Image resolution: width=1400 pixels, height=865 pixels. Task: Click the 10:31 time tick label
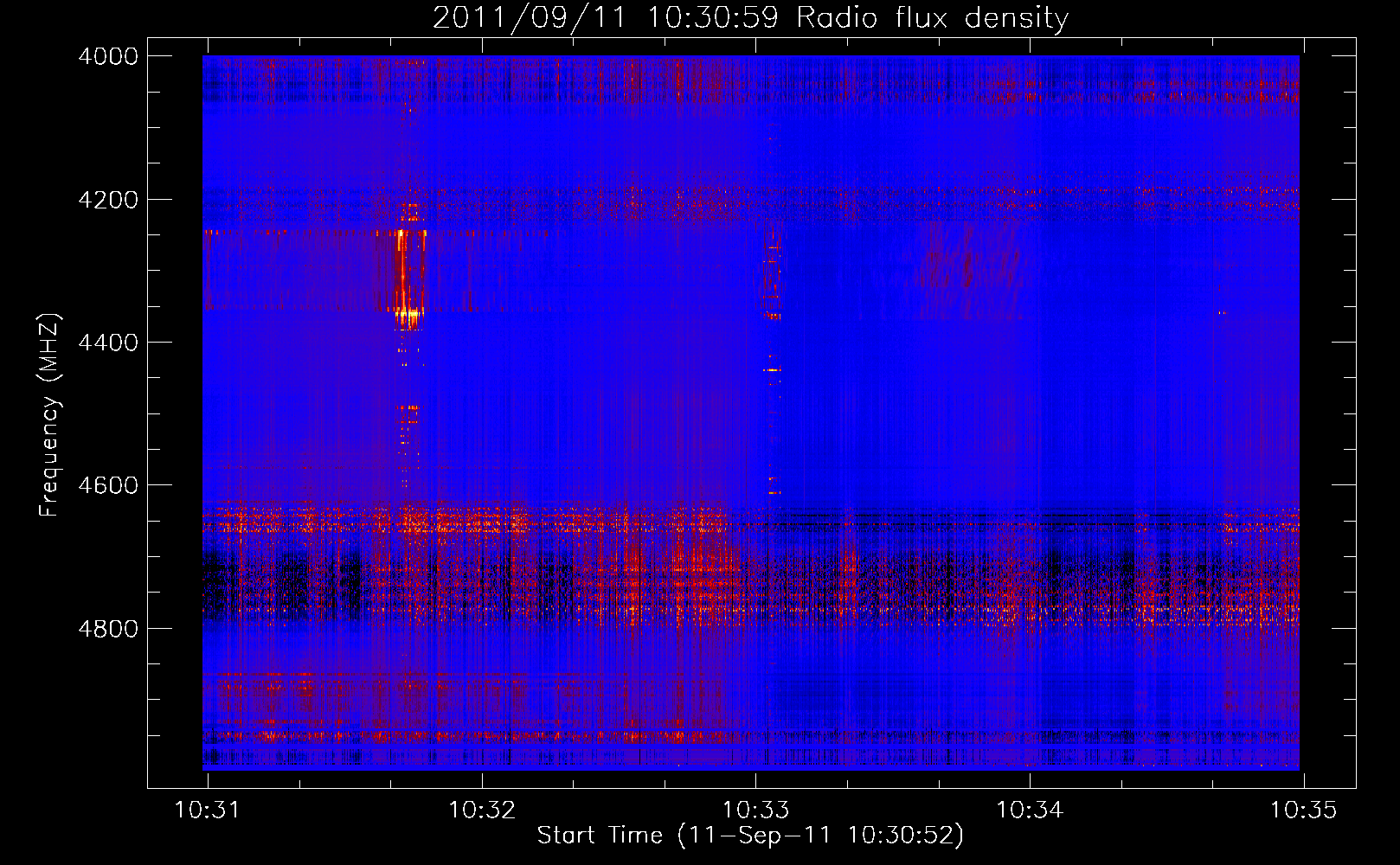pos(208,810)
